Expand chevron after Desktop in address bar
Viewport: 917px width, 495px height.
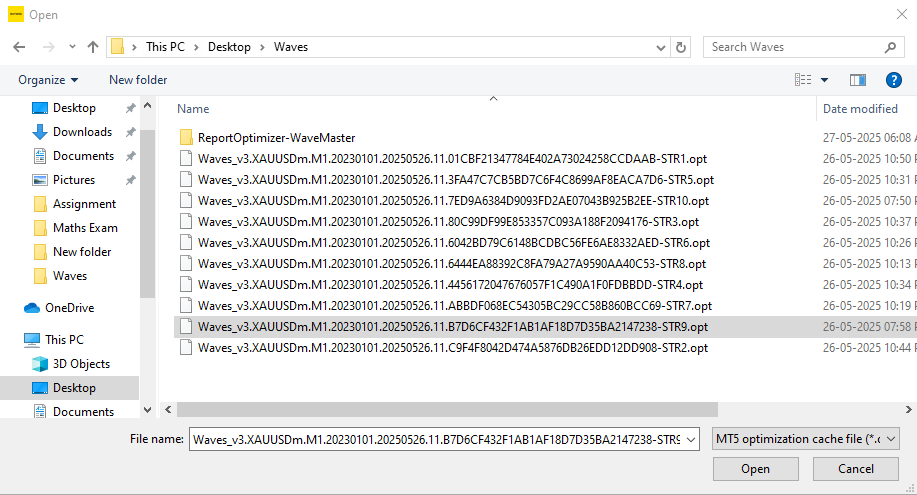point(262,47)
